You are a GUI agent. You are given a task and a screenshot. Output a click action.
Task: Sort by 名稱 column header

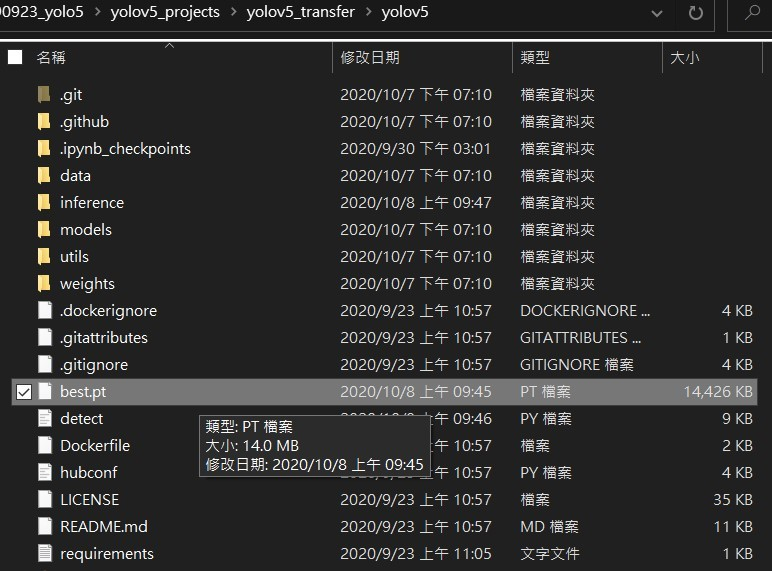(51, 58)
